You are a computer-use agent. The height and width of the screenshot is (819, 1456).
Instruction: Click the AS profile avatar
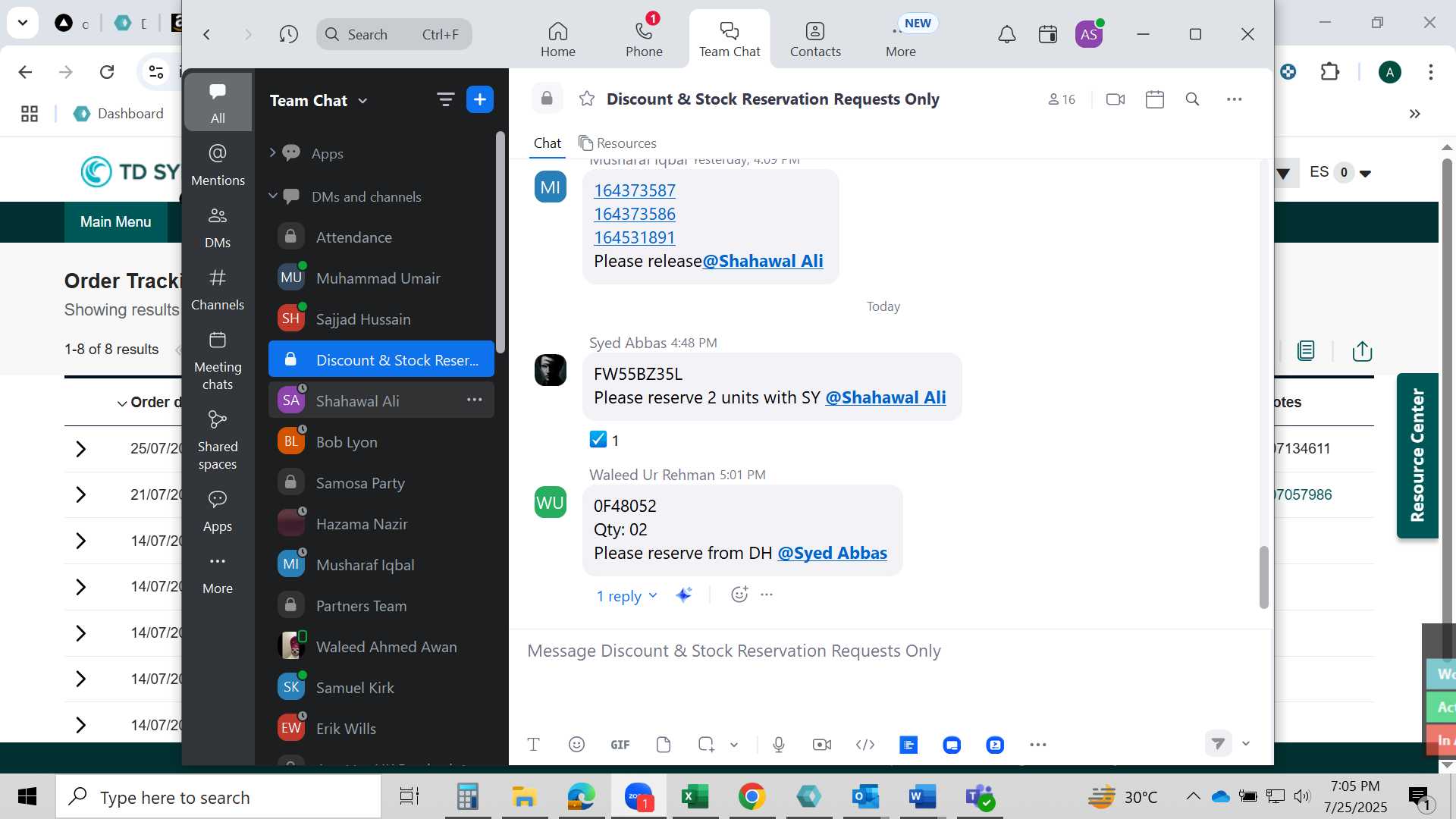click(x=1089, y=34)
